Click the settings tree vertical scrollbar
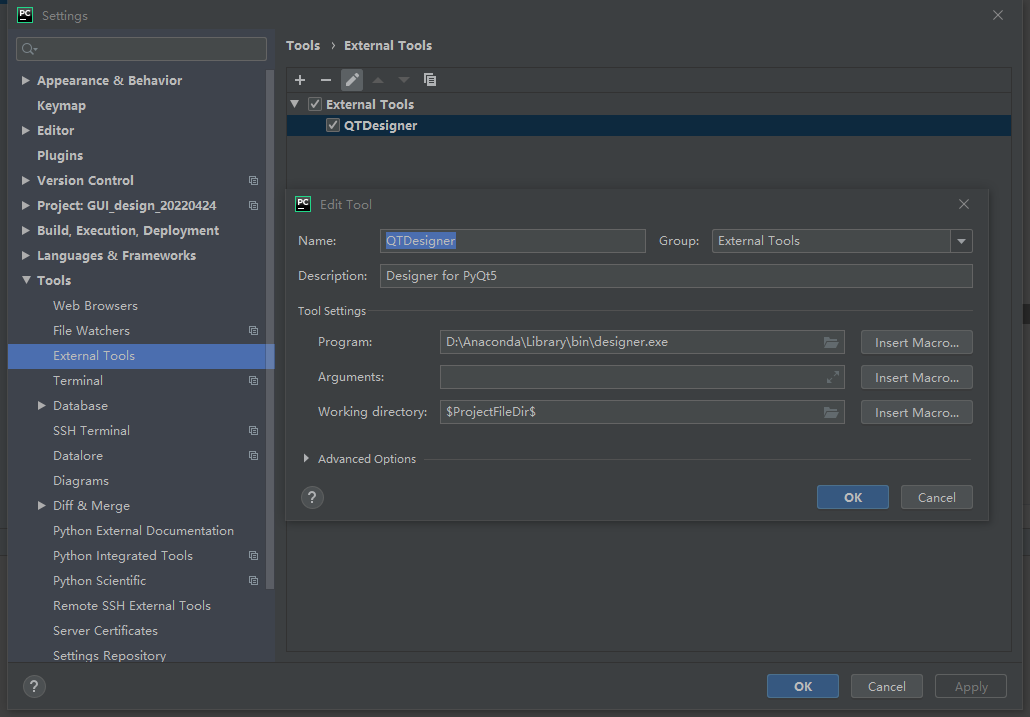Viewport: 1030px width, 717px height. (x=269, y=328)
